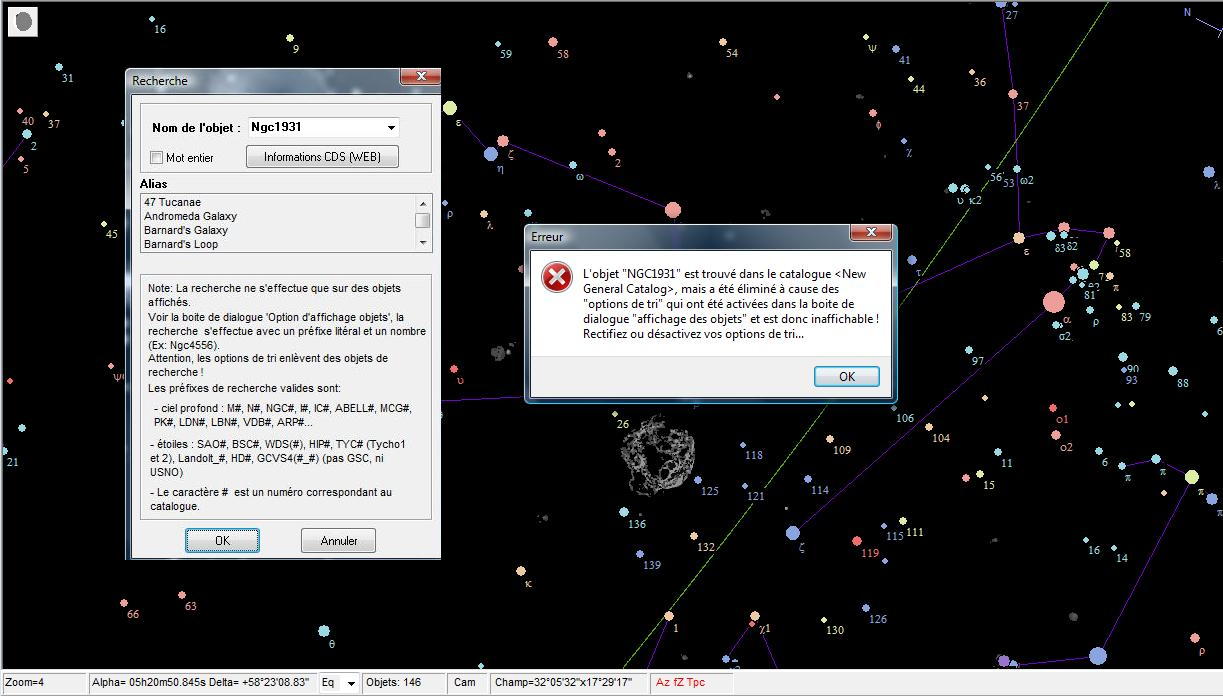Image resolution: width=1223 pixels, height=696 pixels.
Task: Click the gray nebula object near star 26
Action: (656, 455)
